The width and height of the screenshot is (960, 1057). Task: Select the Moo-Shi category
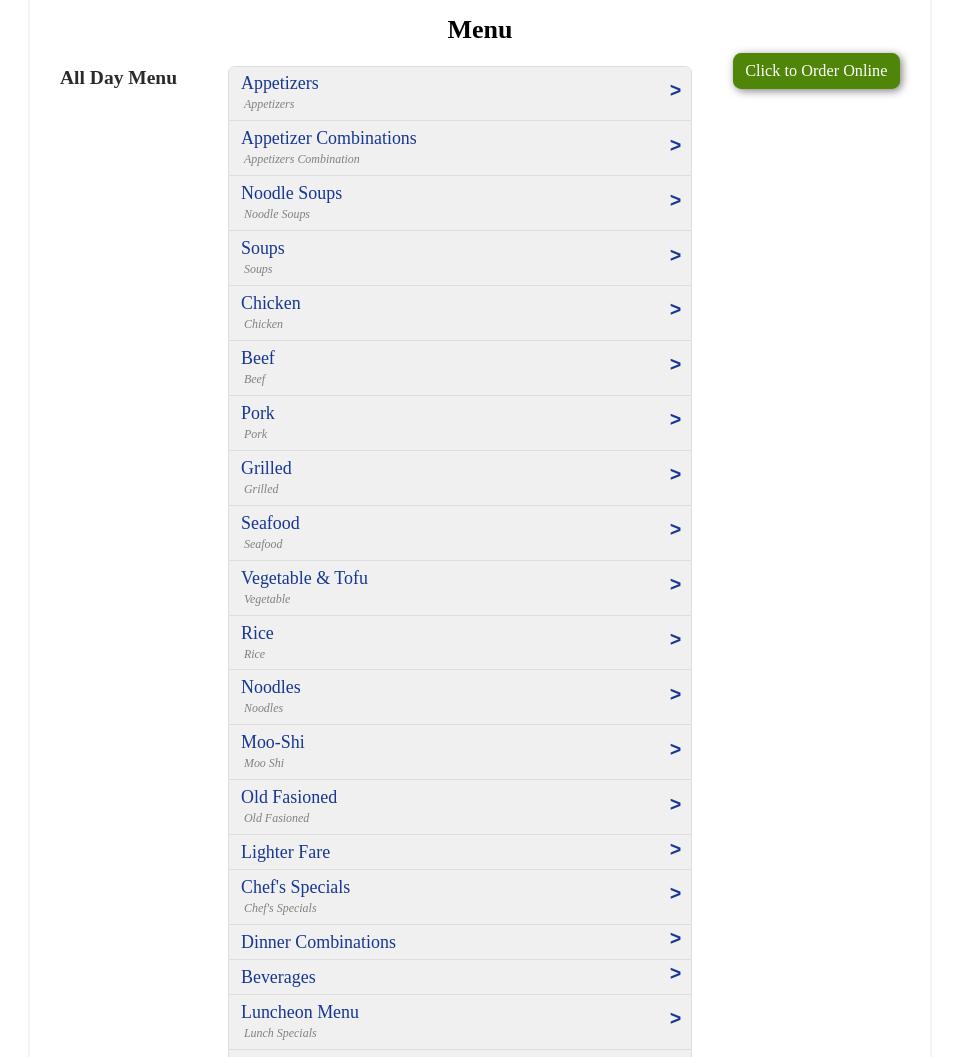click(272, 742)
